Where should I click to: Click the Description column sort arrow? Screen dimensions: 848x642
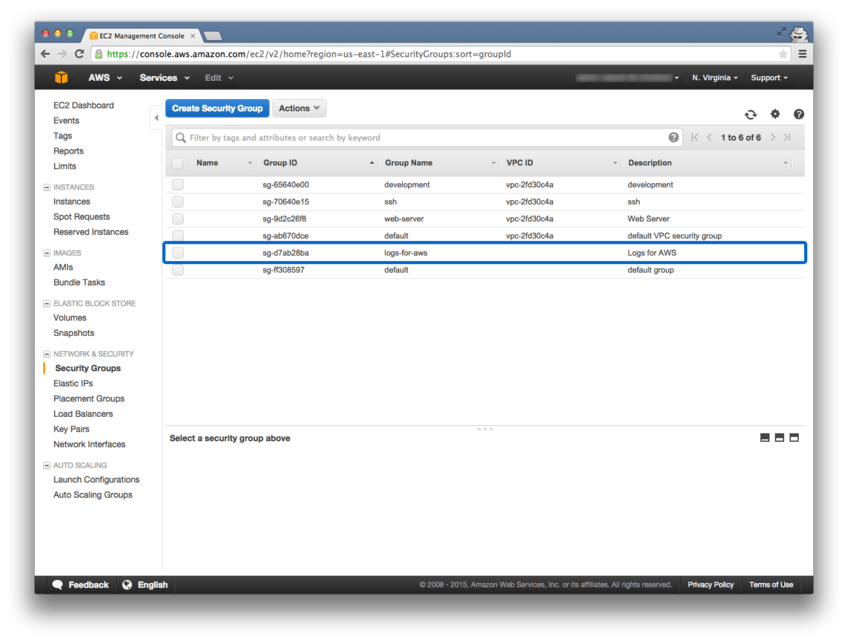[785, 163]
